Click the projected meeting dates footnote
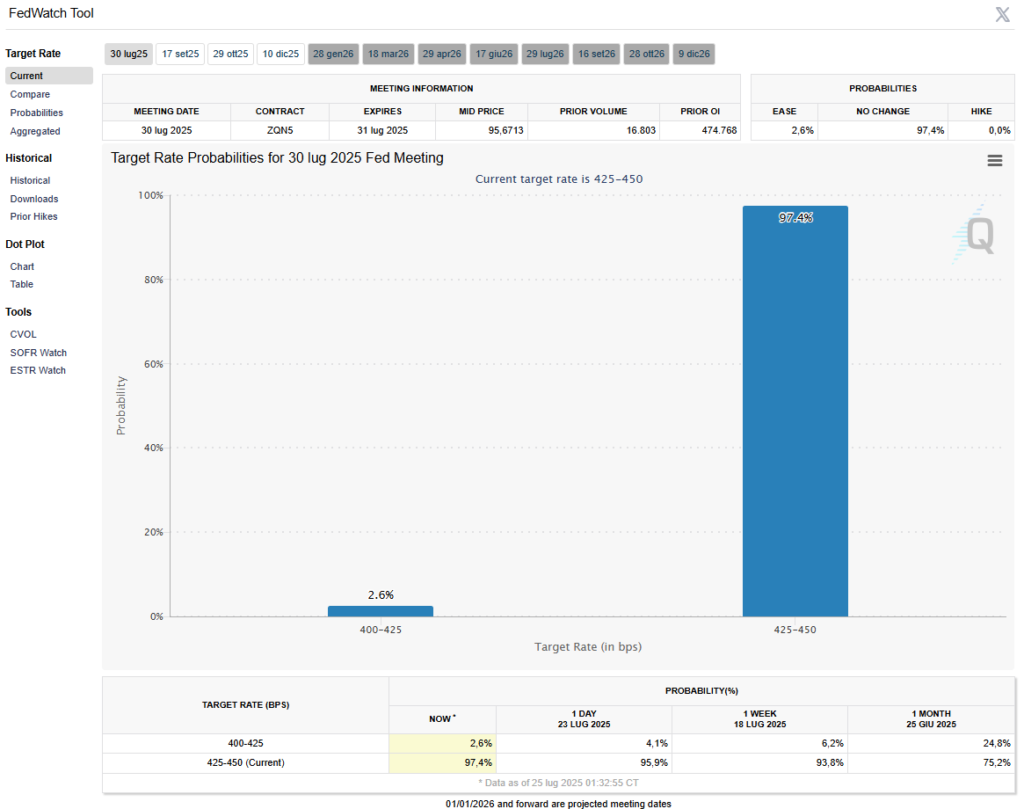The height and width of the screenshot is (809, 1024). pyautogui.click(x=558, y=804)
